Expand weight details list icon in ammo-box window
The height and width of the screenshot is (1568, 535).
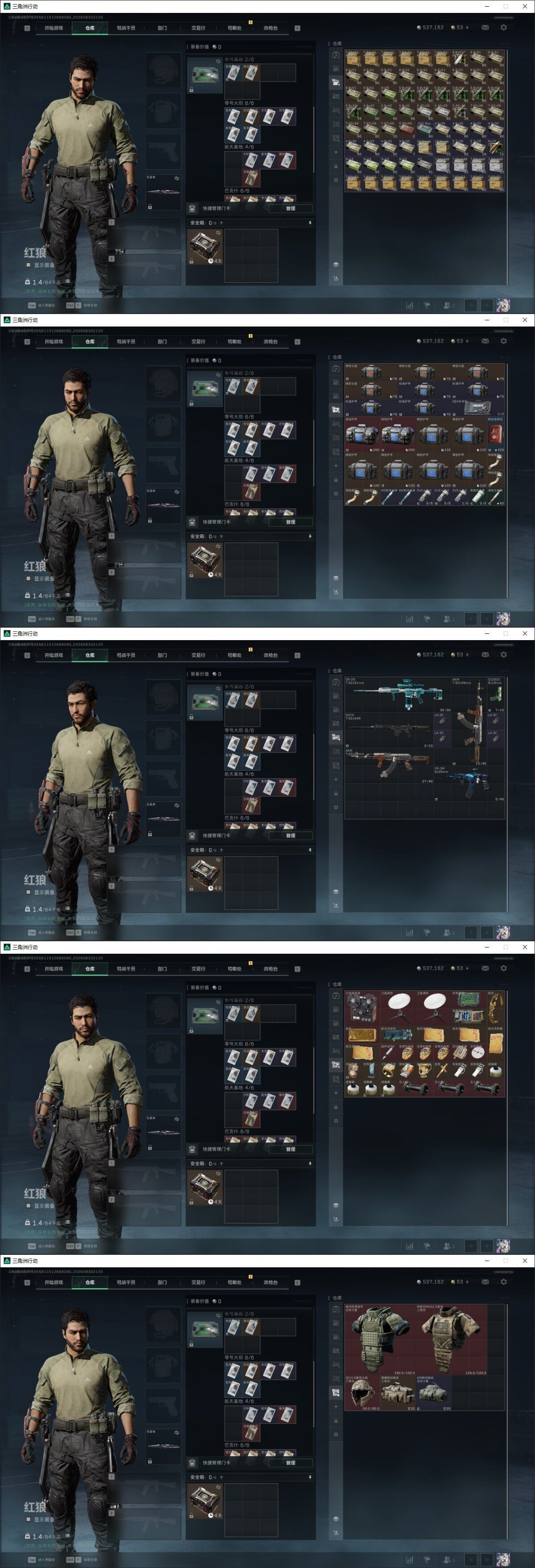[x=68, y=281]
